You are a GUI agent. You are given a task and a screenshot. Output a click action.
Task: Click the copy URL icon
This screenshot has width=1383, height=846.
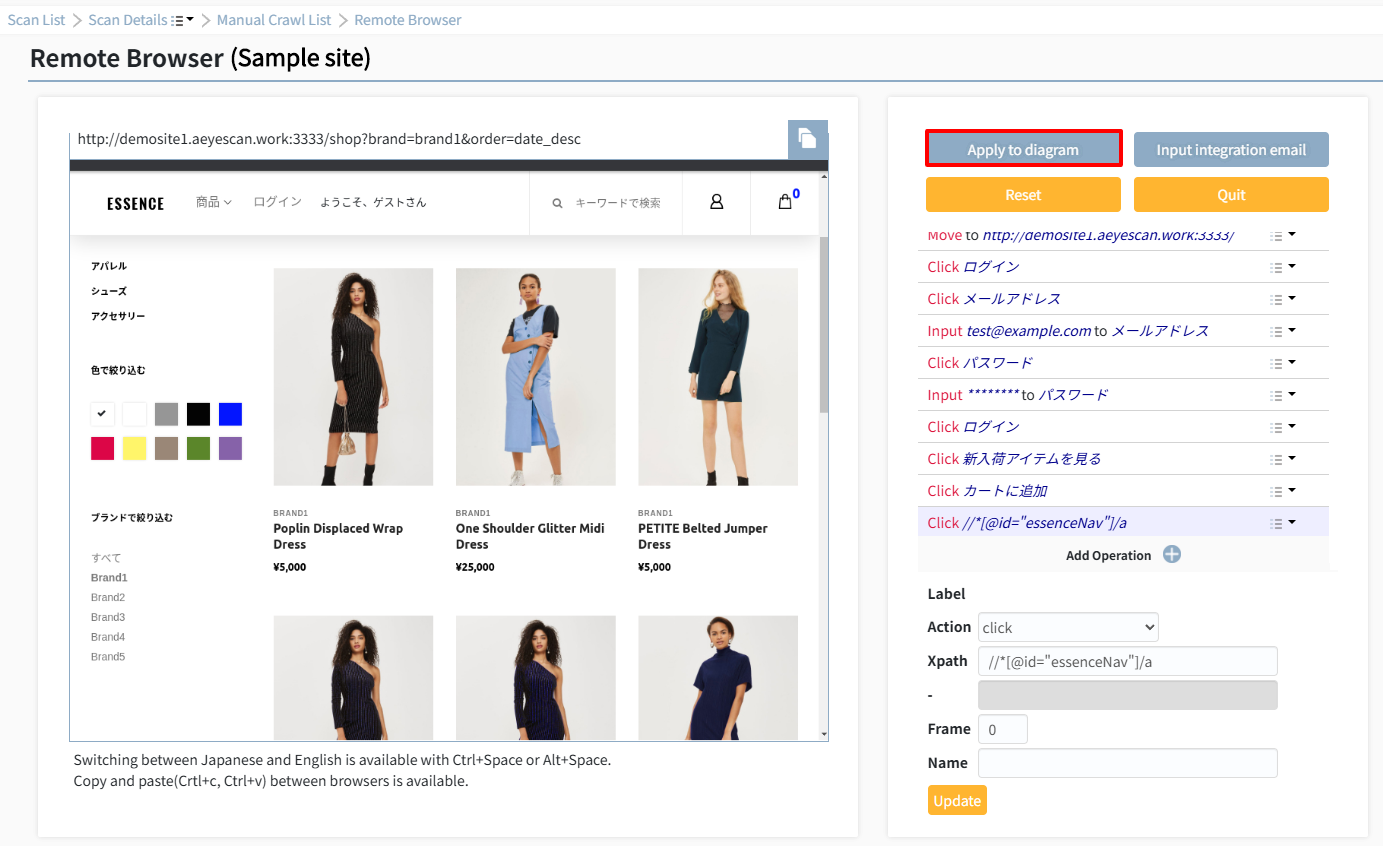pyautogui.click(x=808, y=139)
